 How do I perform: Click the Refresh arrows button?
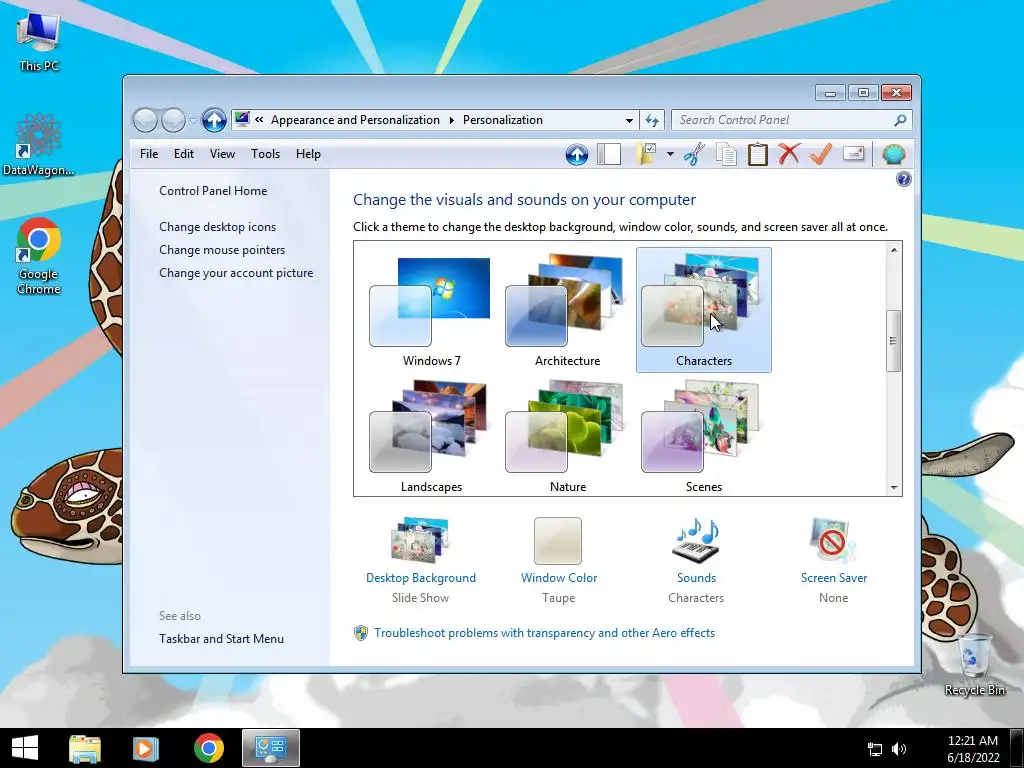(652, 120)
